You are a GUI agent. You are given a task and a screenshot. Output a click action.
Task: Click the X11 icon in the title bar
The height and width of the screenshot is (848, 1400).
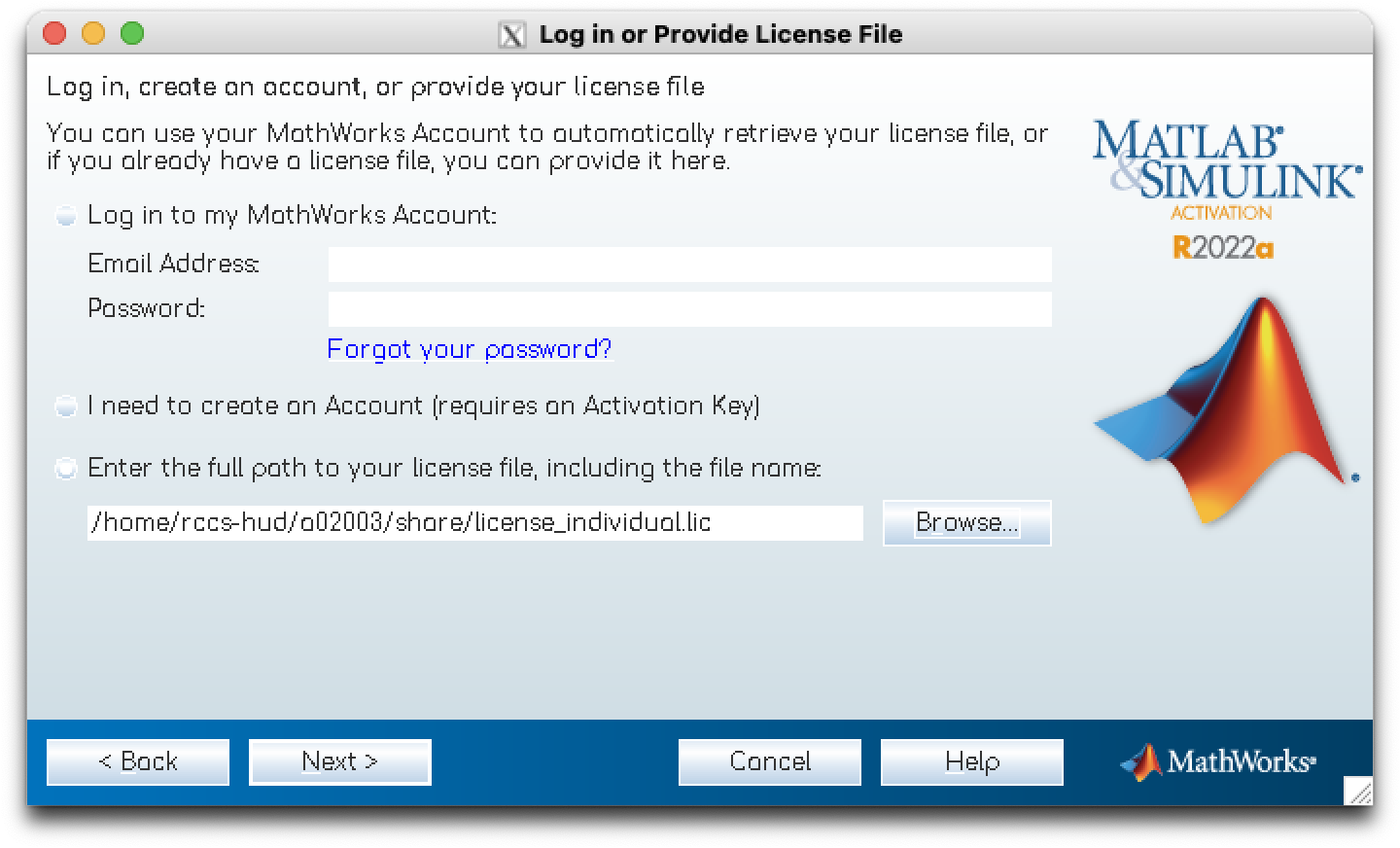click(511, 35)
